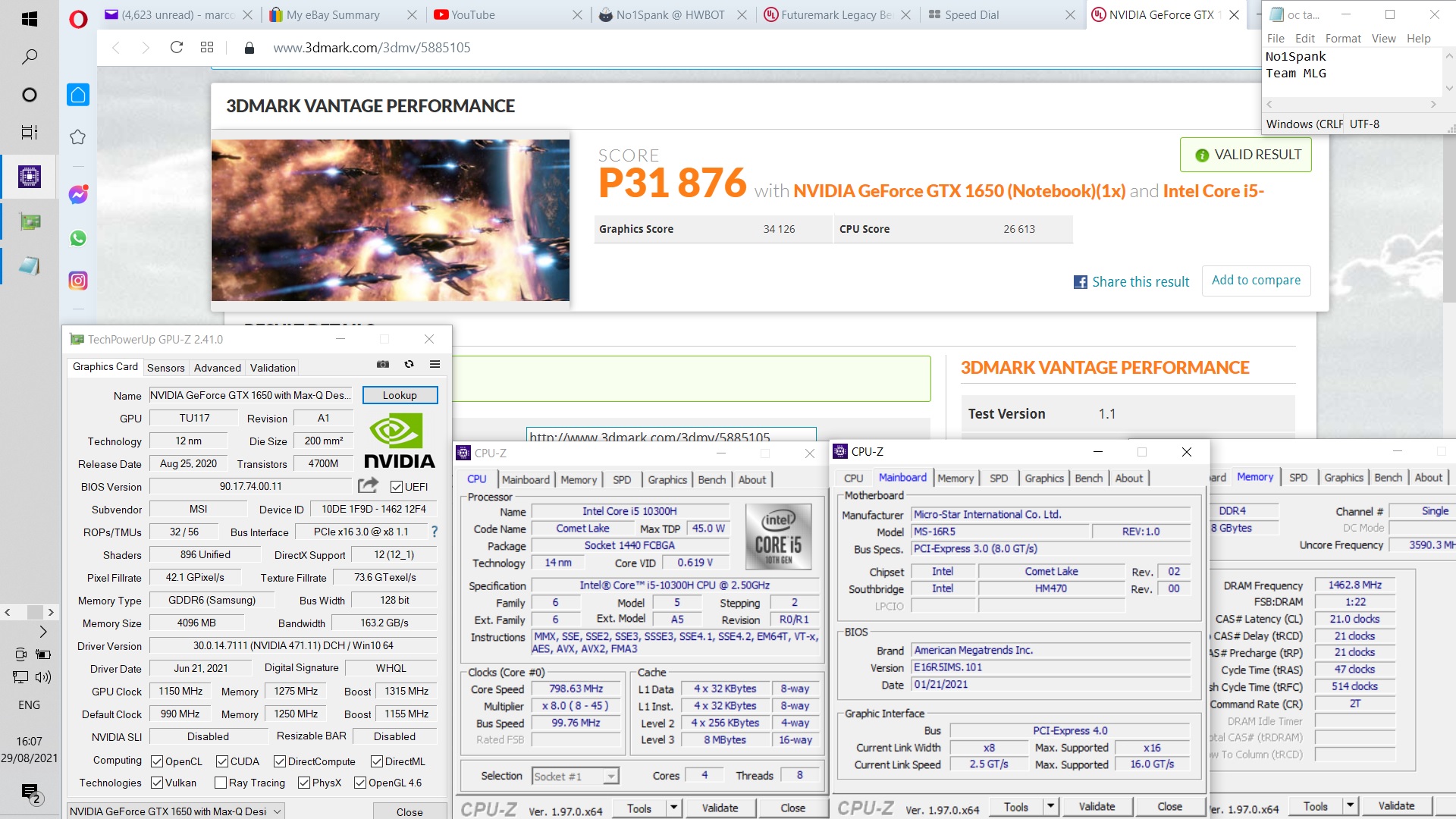Open Messenger in Opera sidebar
1456x819 pixels.
pyautogui.click(x=78, y=195)
